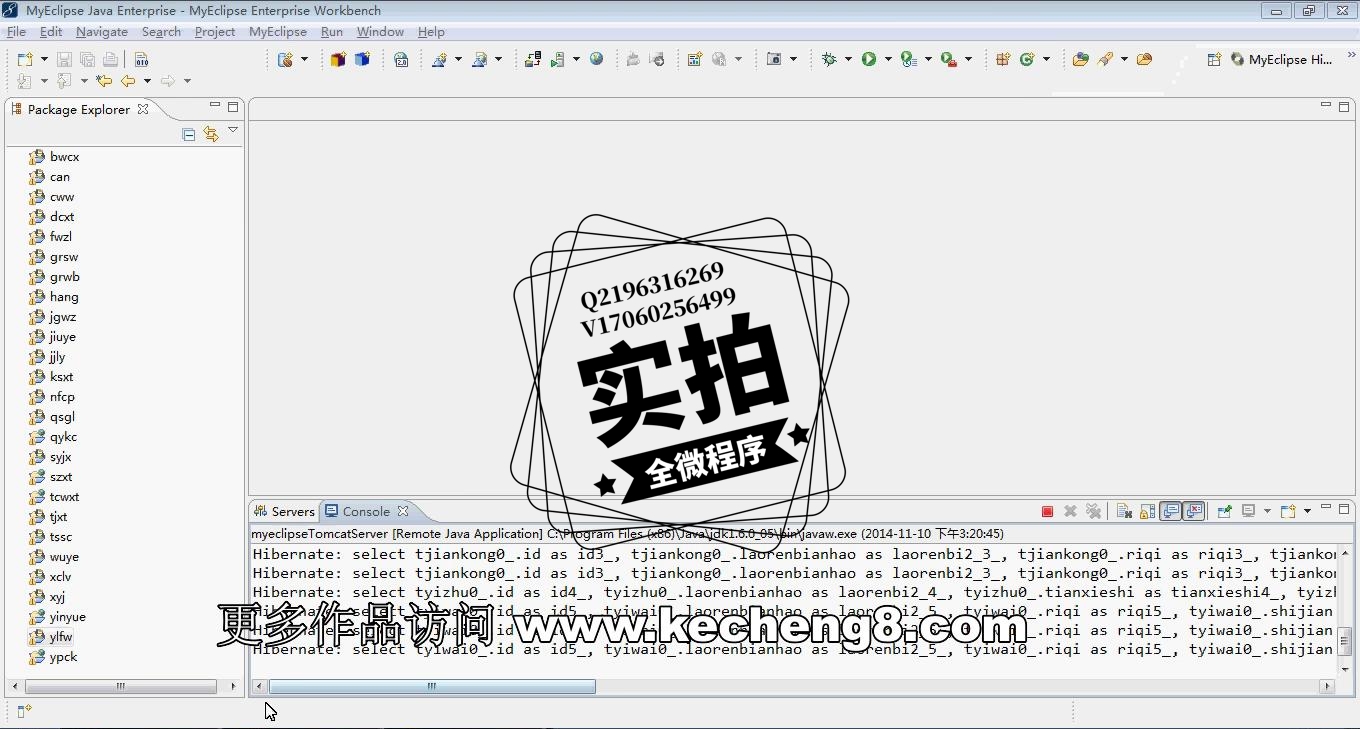Click Collapse All in Package Explorer
This screenshot has width=1360, height=729.
(189, 134)
